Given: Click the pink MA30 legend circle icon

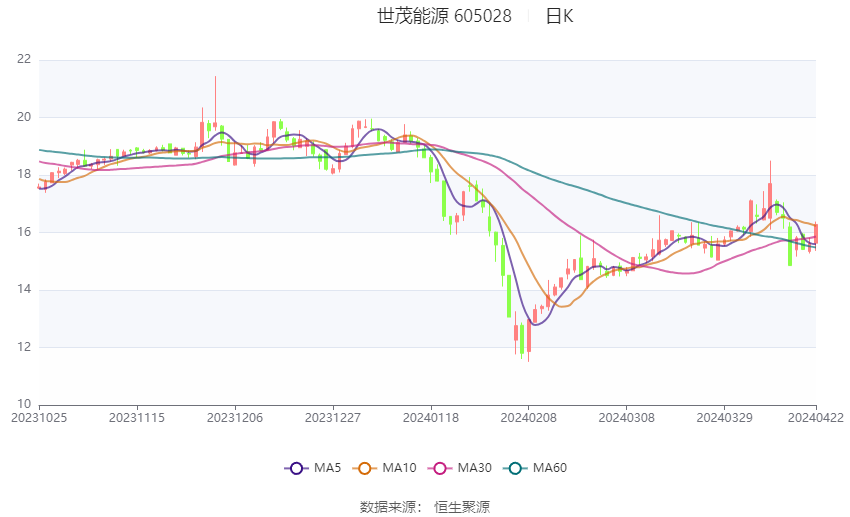Looking at the screenshot, I should tap(440, 468).
